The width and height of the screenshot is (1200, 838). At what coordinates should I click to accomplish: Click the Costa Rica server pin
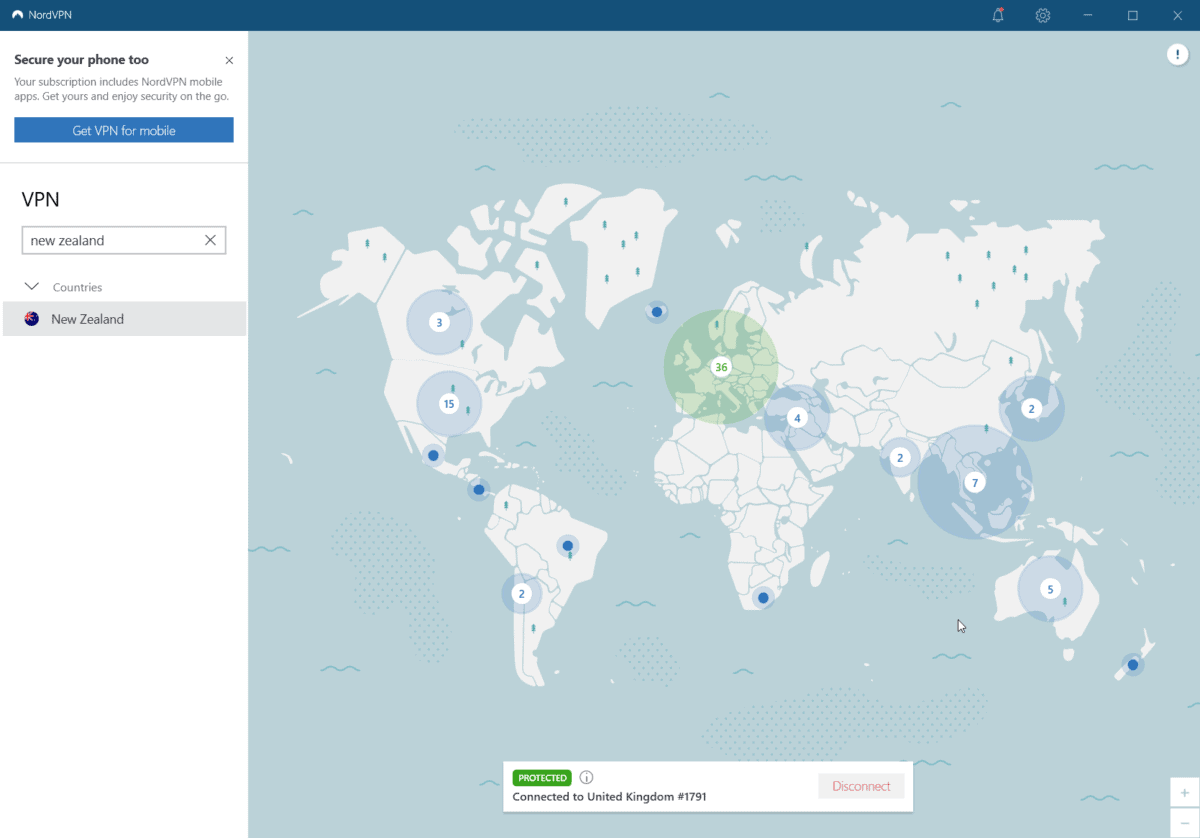coord(479,490)
